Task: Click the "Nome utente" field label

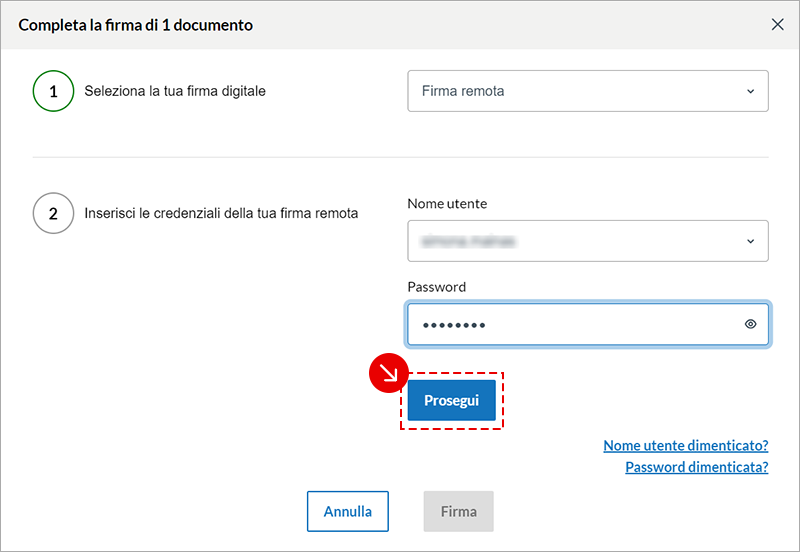Action: [x=447, y=204]
